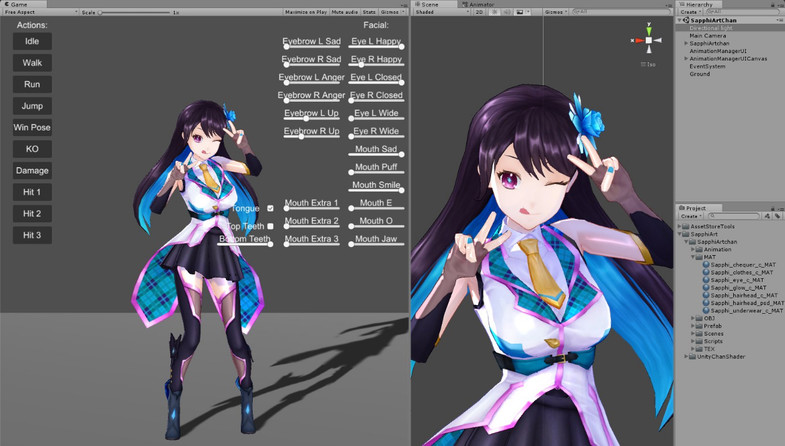The width and height of the screenshot is (785, 446).
Task: Click the Prefab folder icon
Action: pos(699,326)
